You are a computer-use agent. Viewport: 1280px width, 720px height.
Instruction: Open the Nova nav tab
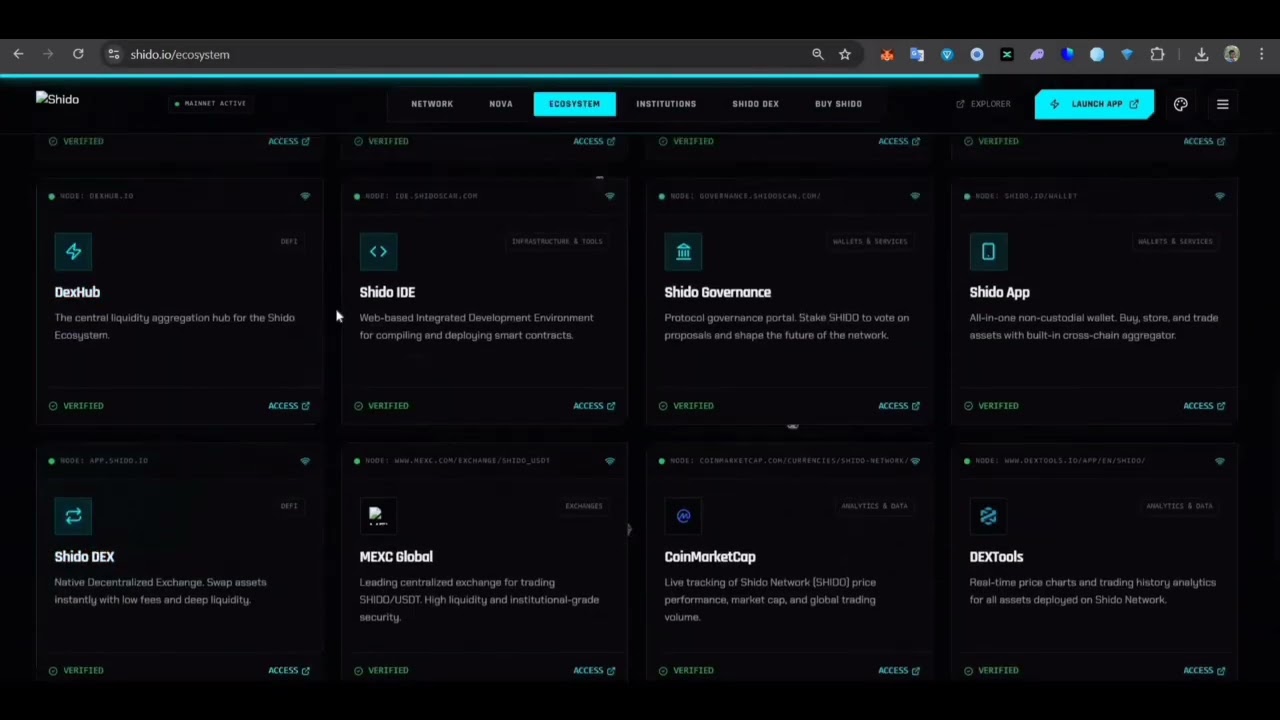pos(501,104)
